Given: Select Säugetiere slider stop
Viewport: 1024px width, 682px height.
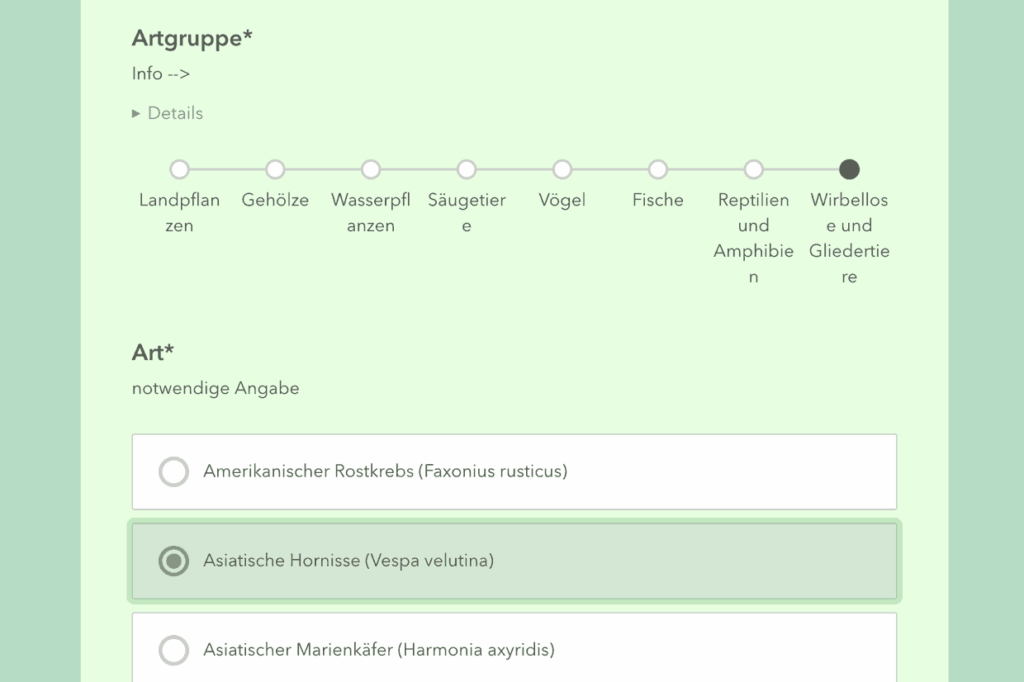Looking at the screenshot, I should coord(466,170).
